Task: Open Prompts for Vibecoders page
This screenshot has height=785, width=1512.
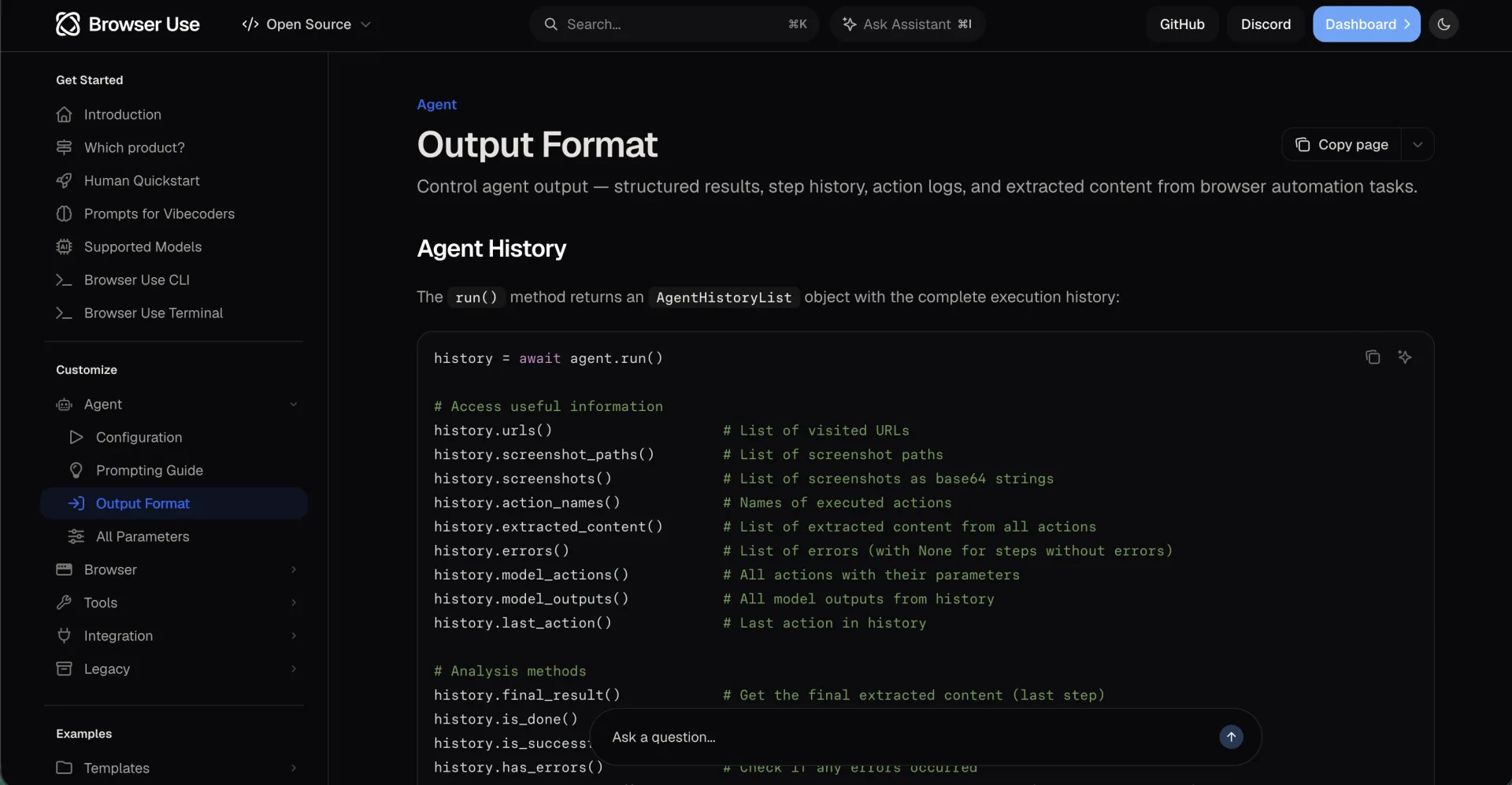Action: click(174, 214)
